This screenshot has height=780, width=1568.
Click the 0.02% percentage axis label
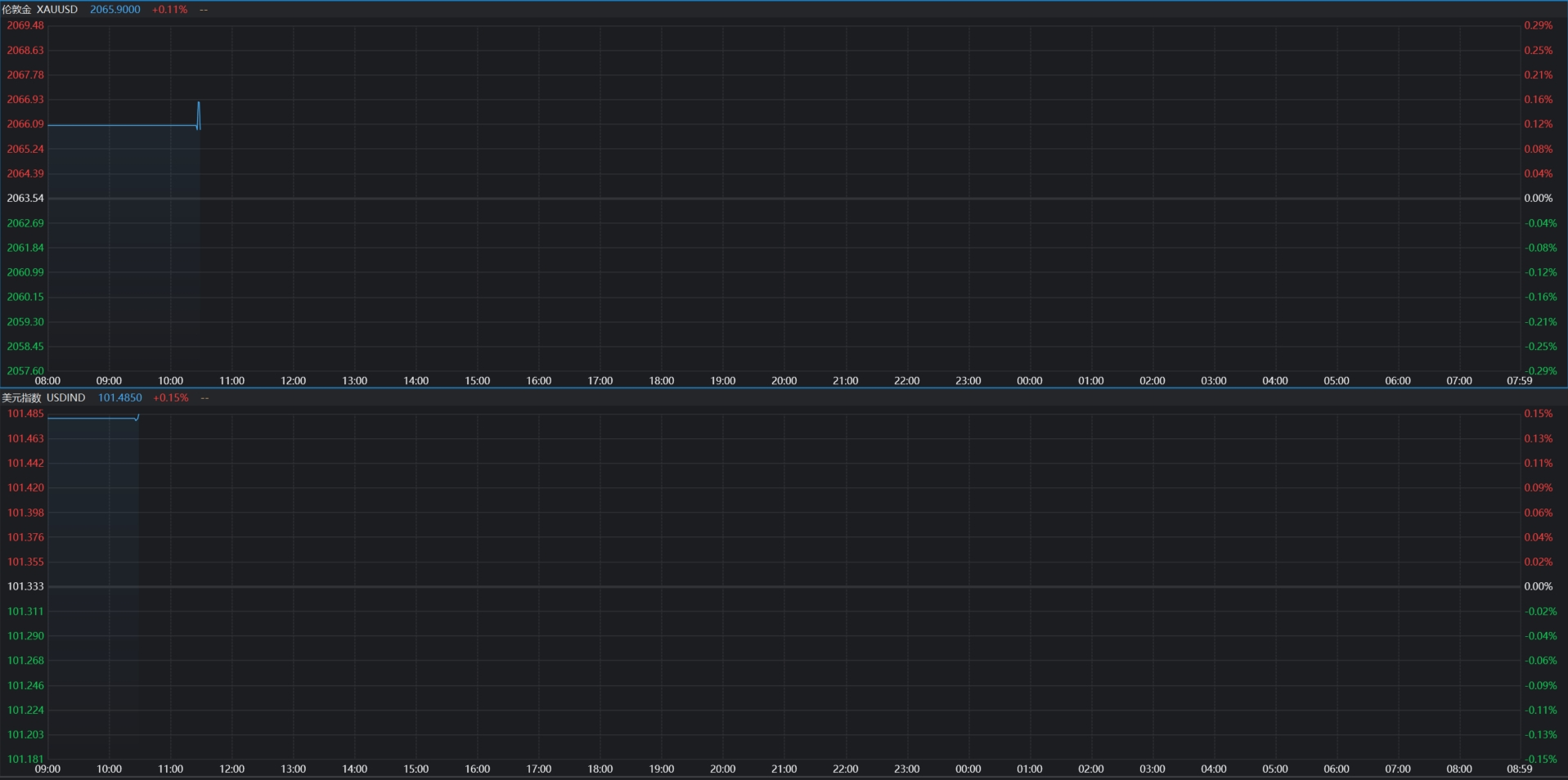coord(1538,562)
